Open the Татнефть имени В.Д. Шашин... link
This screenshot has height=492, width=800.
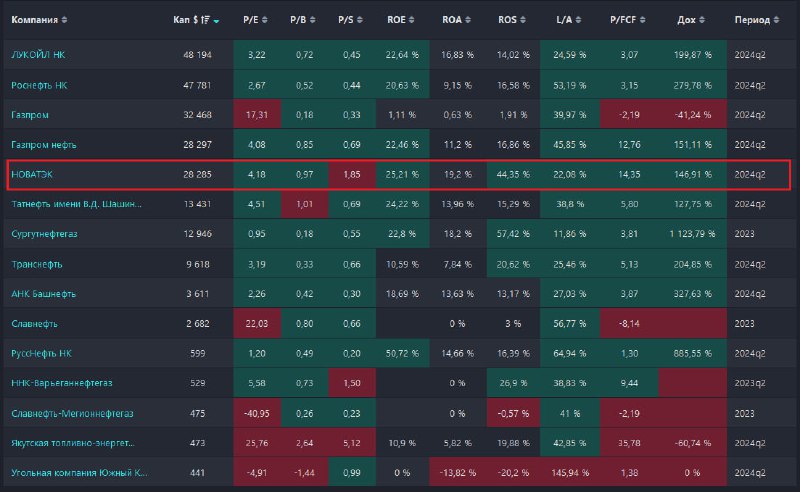[x=77, y=204]
